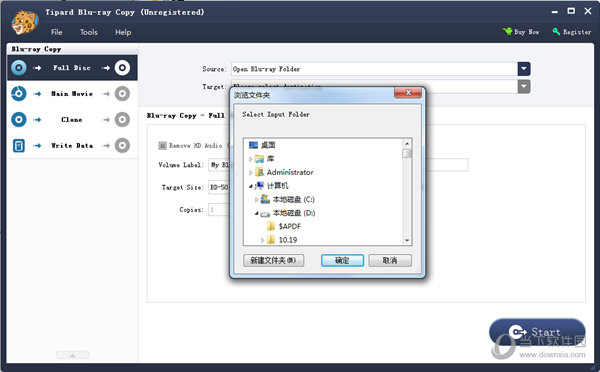Open the Target Size combo box
Screen dimensions: 600x372
click(x=219, y=187)
